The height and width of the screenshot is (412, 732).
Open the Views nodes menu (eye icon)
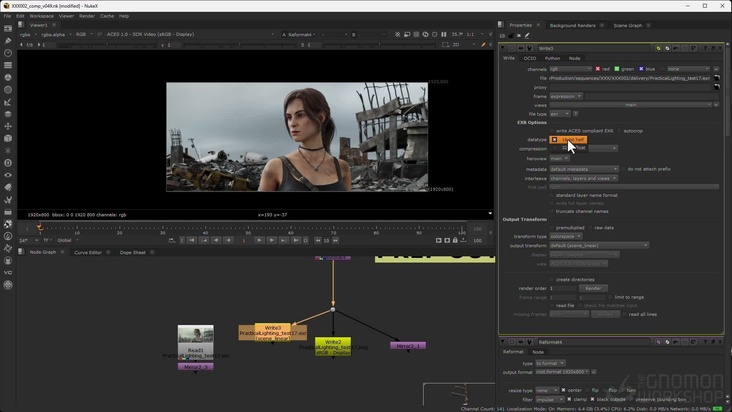(x=8, y=175)
